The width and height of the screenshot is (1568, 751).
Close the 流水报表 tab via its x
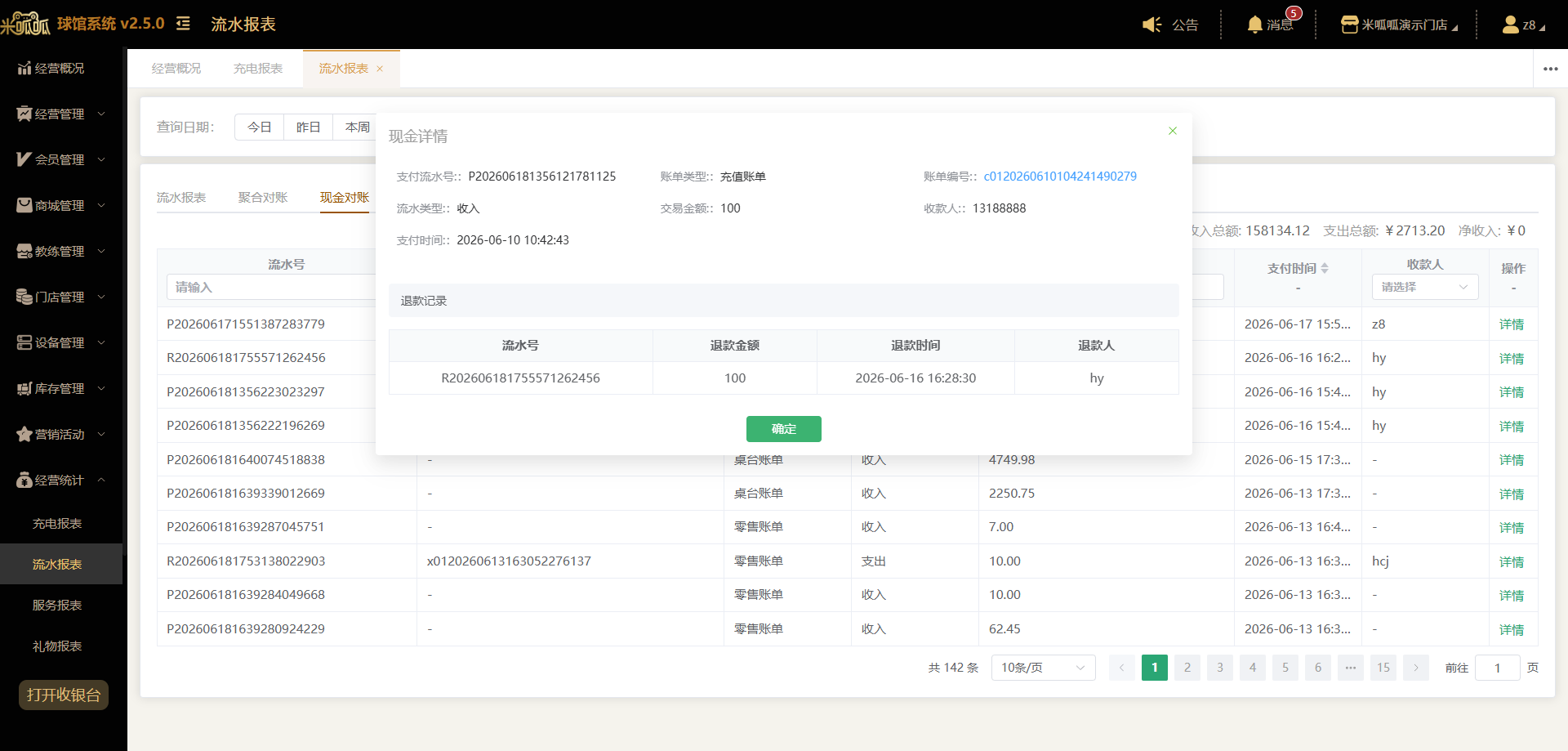click(x=380, y=69)
